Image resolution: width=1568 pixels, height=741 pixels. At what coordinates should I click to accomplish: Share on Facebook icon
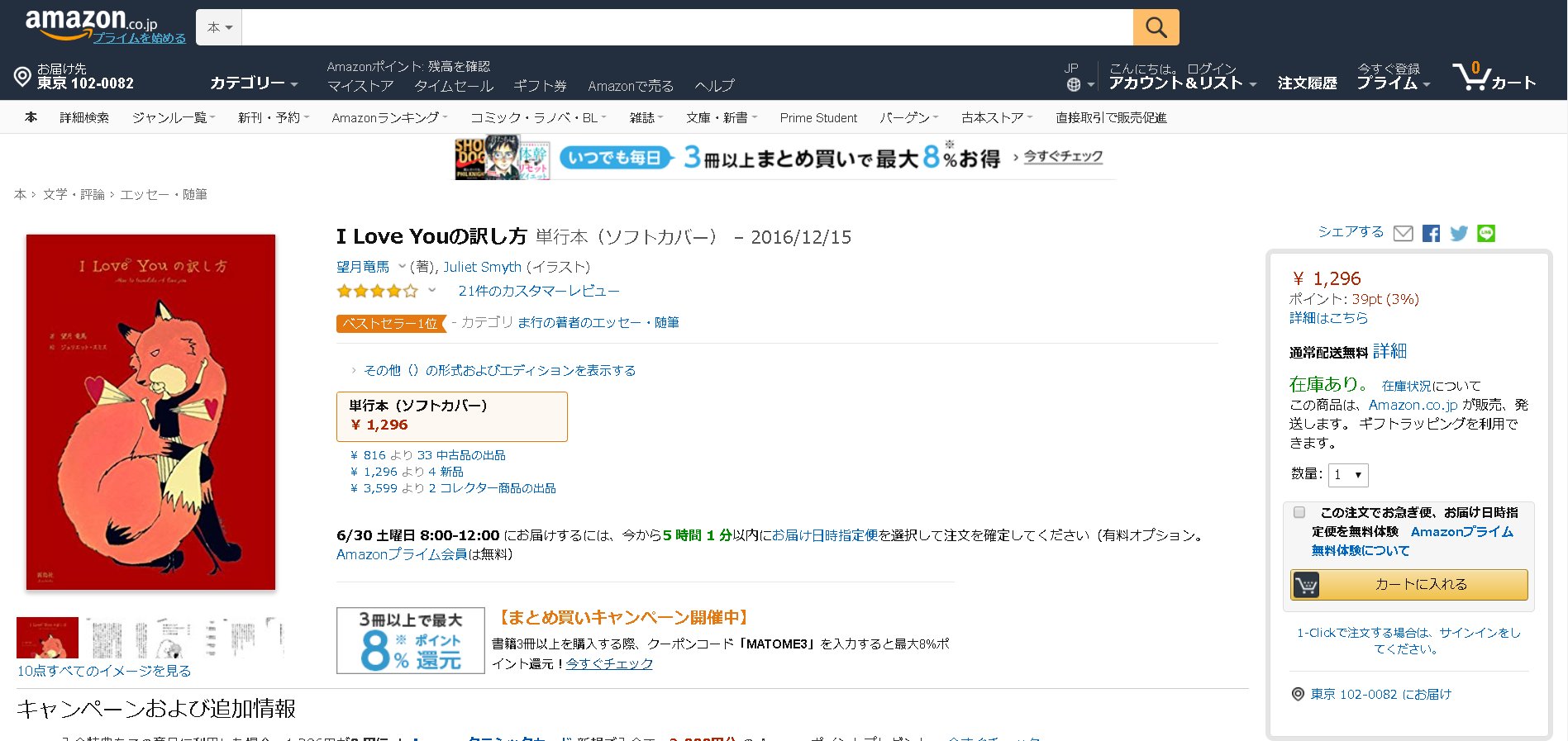click(x=1431, y=234)
